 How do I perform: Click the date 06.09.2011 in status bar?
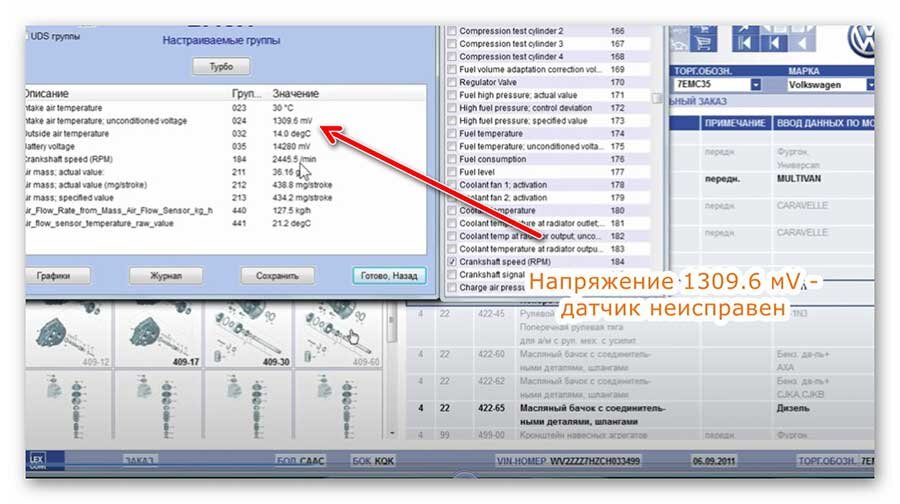coord(713,461)
